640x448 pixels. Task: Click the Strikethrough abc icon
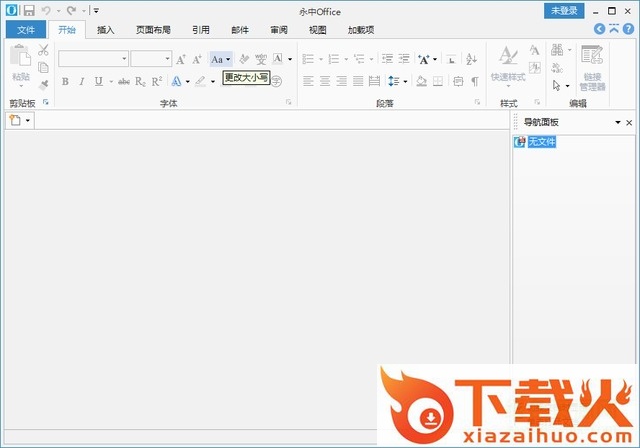pos(124,82)
